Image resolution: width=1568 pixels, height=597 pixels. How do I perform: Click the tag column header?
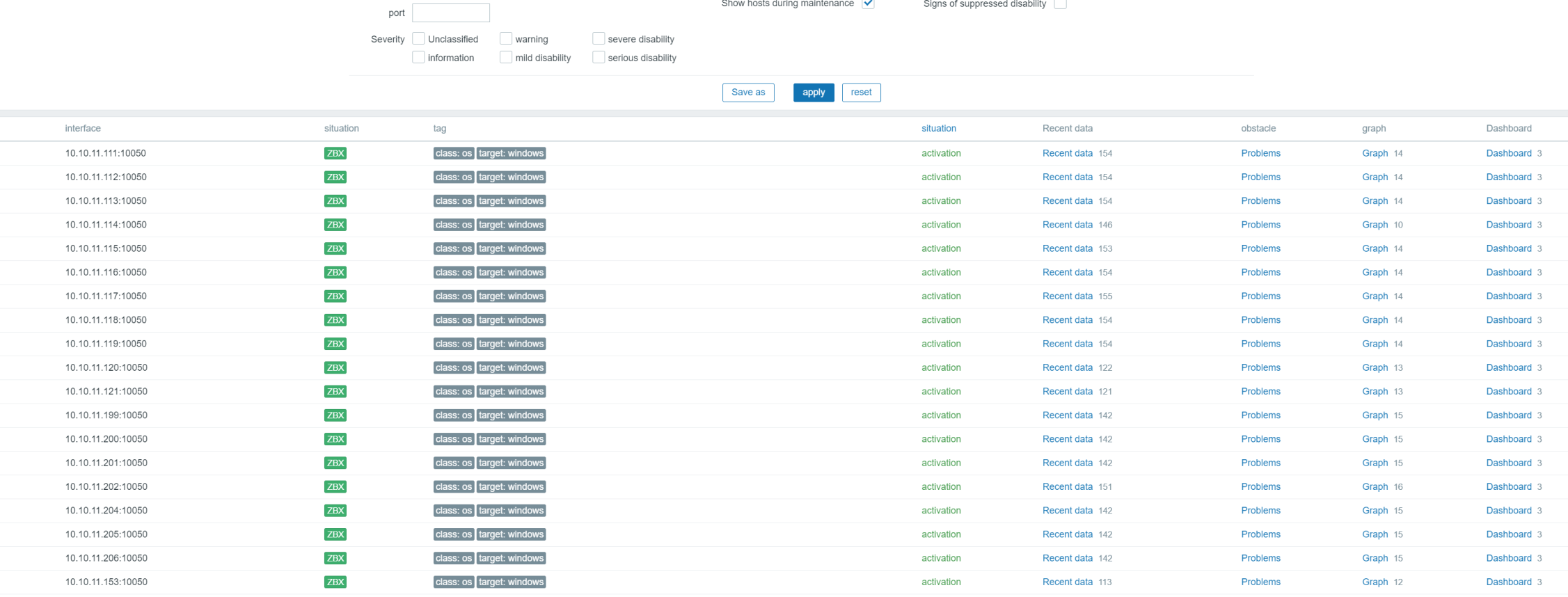tap(440, 128)
